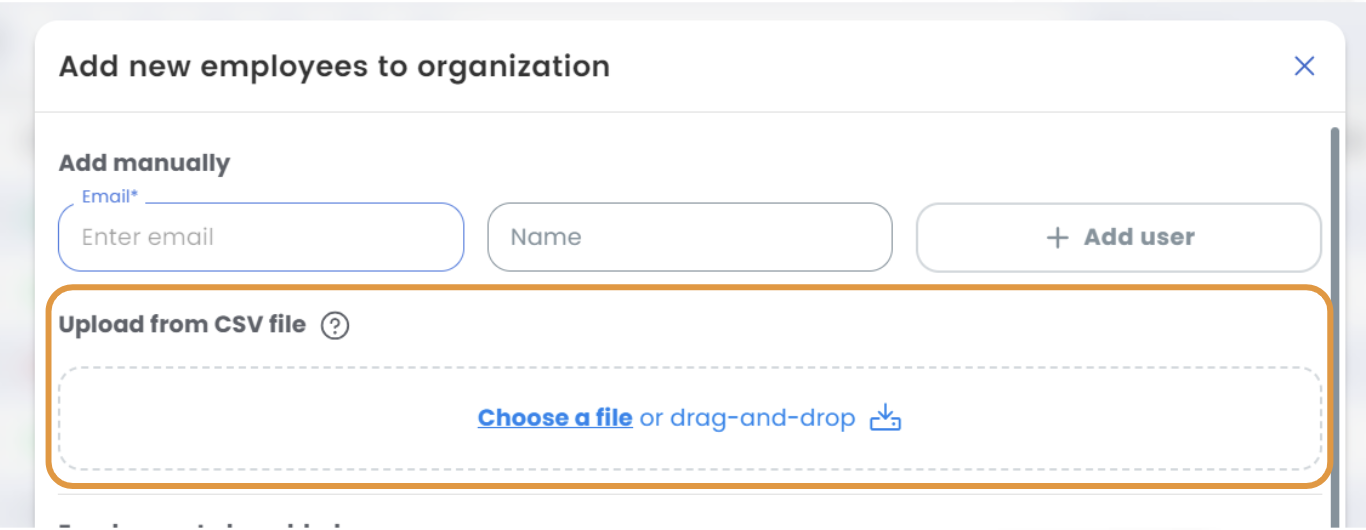Close the Add new employees dialog

click(1304, 66)
